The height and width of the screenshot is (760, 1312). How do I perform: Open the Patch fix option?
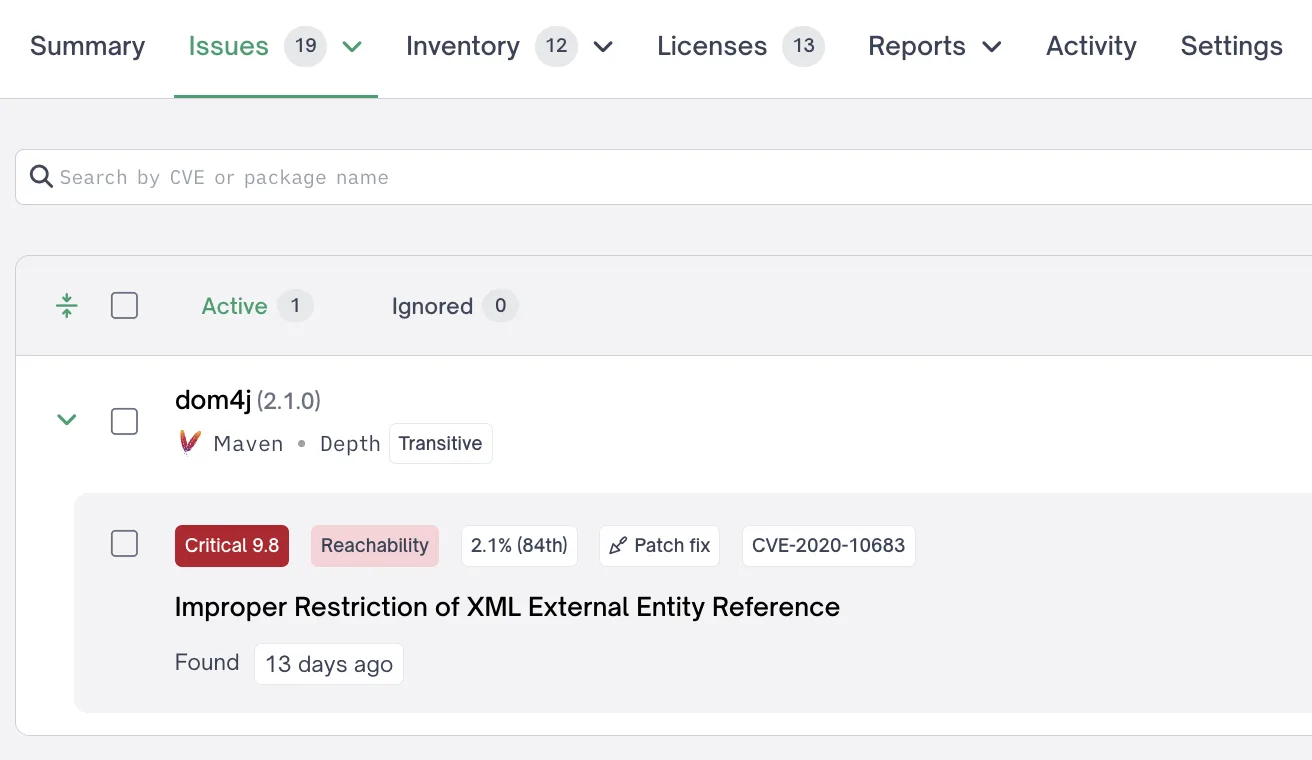659,545
